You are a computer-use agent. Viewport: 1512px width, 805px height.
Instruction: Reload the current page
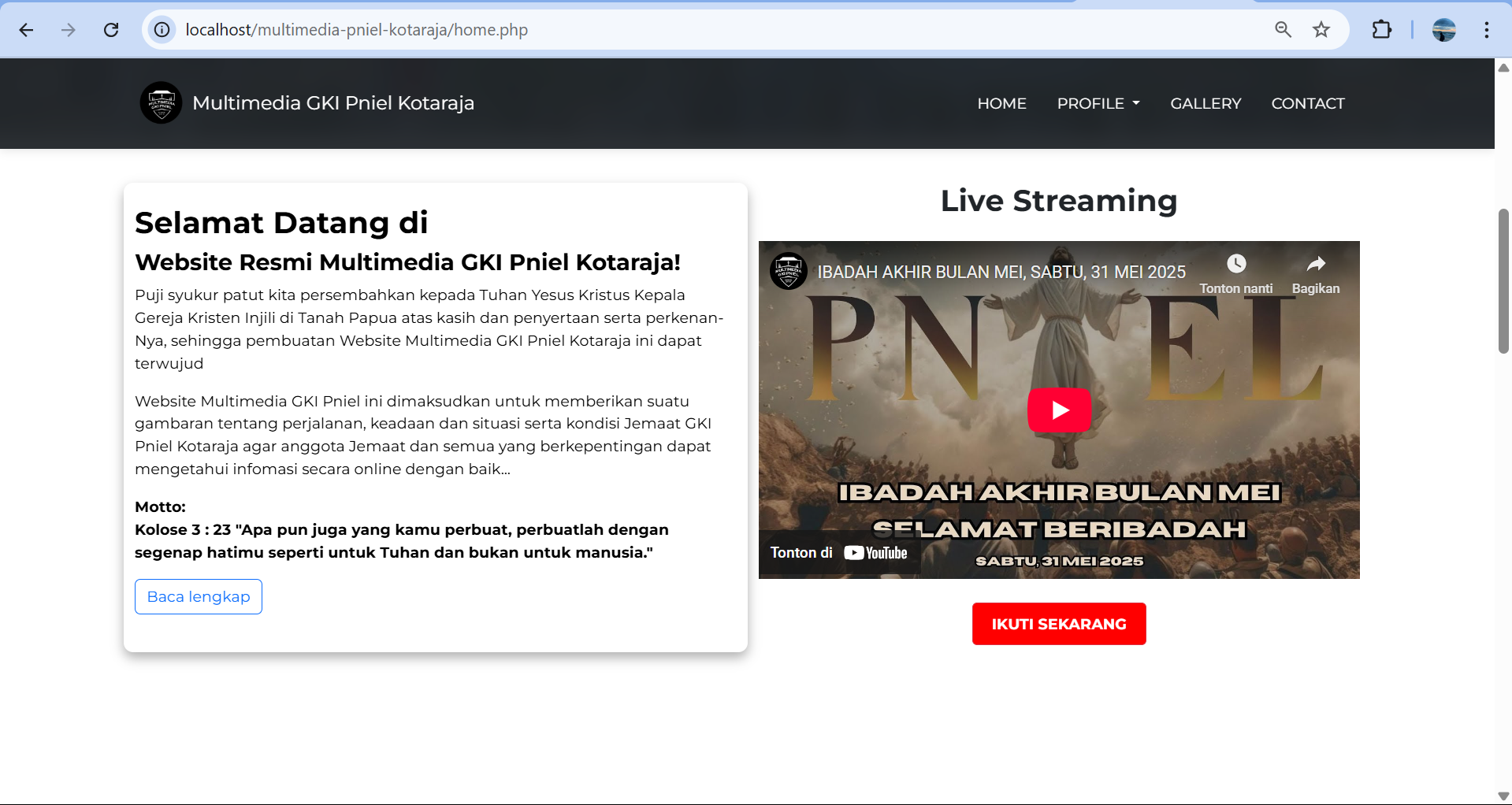[x=111, y=30]
